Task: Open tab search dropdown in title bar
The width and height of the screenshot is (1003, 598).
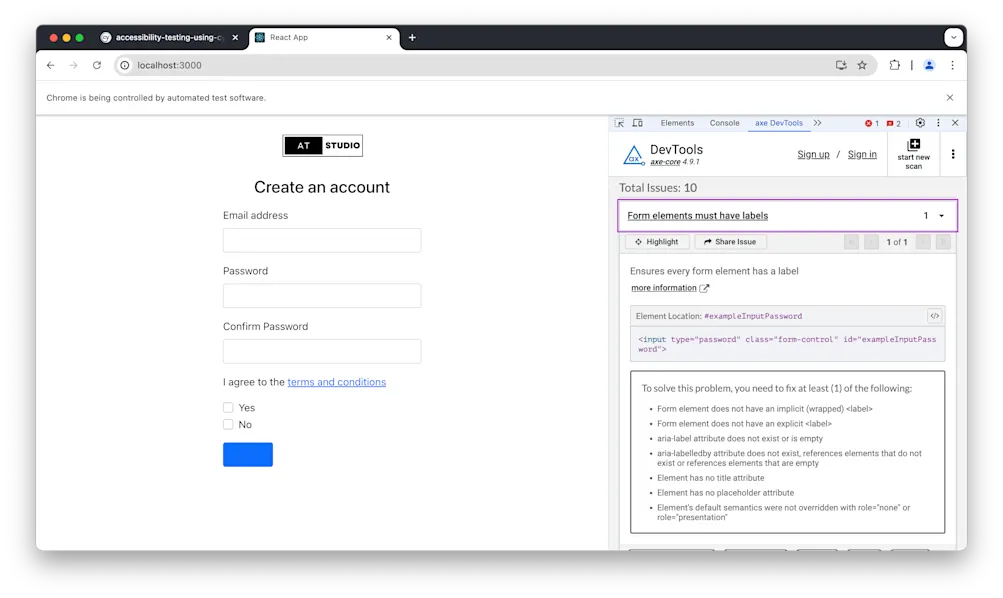Action: click(954, 38)
